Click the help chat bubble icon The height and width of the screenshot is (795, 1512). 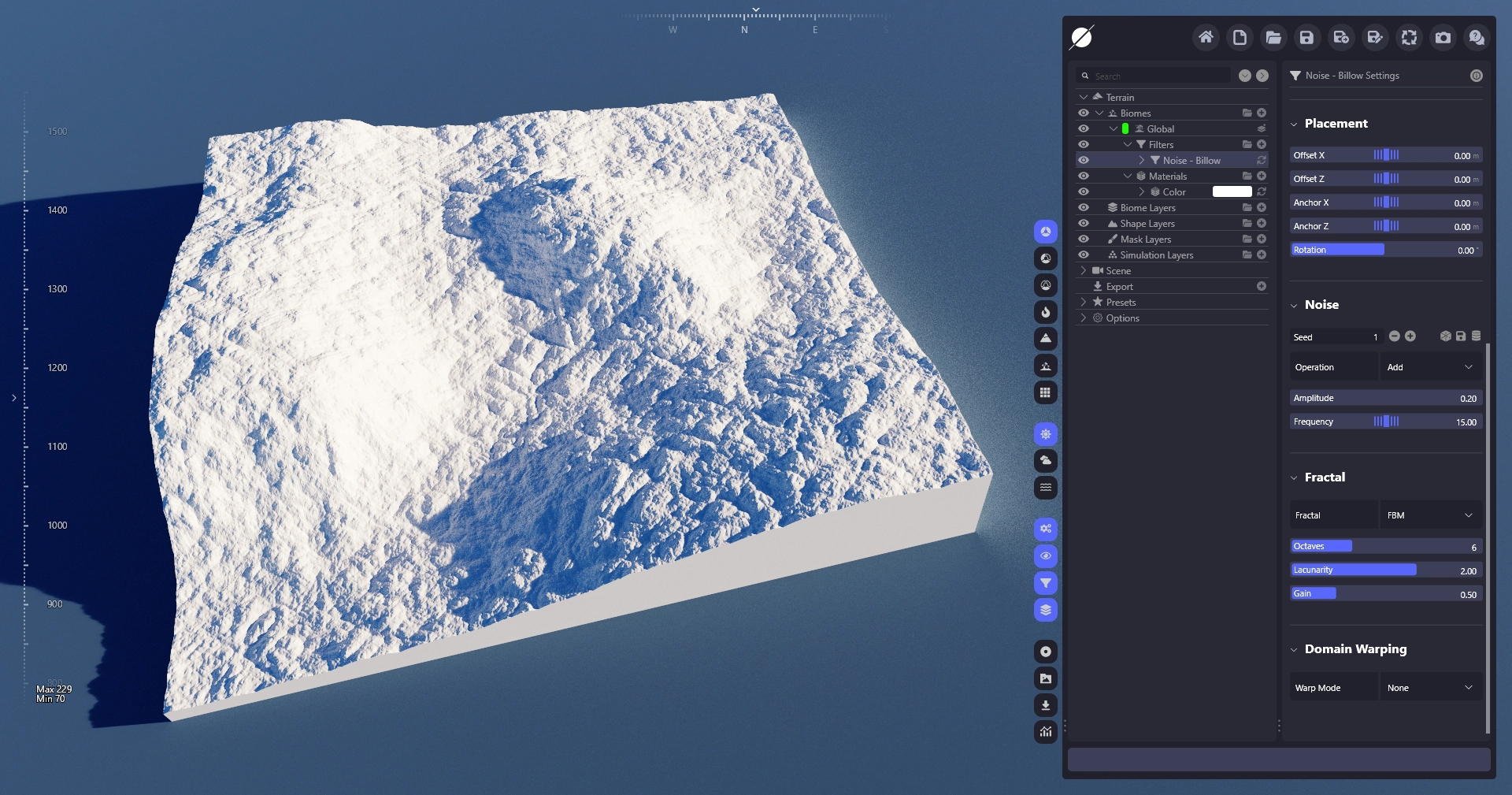[x=1477, y=37]
